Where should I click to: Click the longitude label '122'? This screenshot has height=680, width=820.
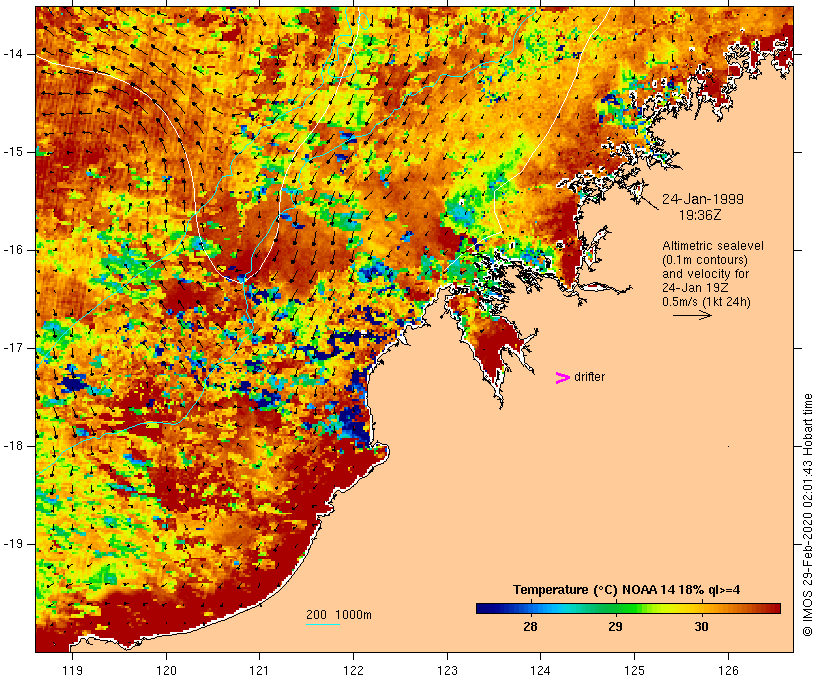pyautogui.click(x=354, y=670)
